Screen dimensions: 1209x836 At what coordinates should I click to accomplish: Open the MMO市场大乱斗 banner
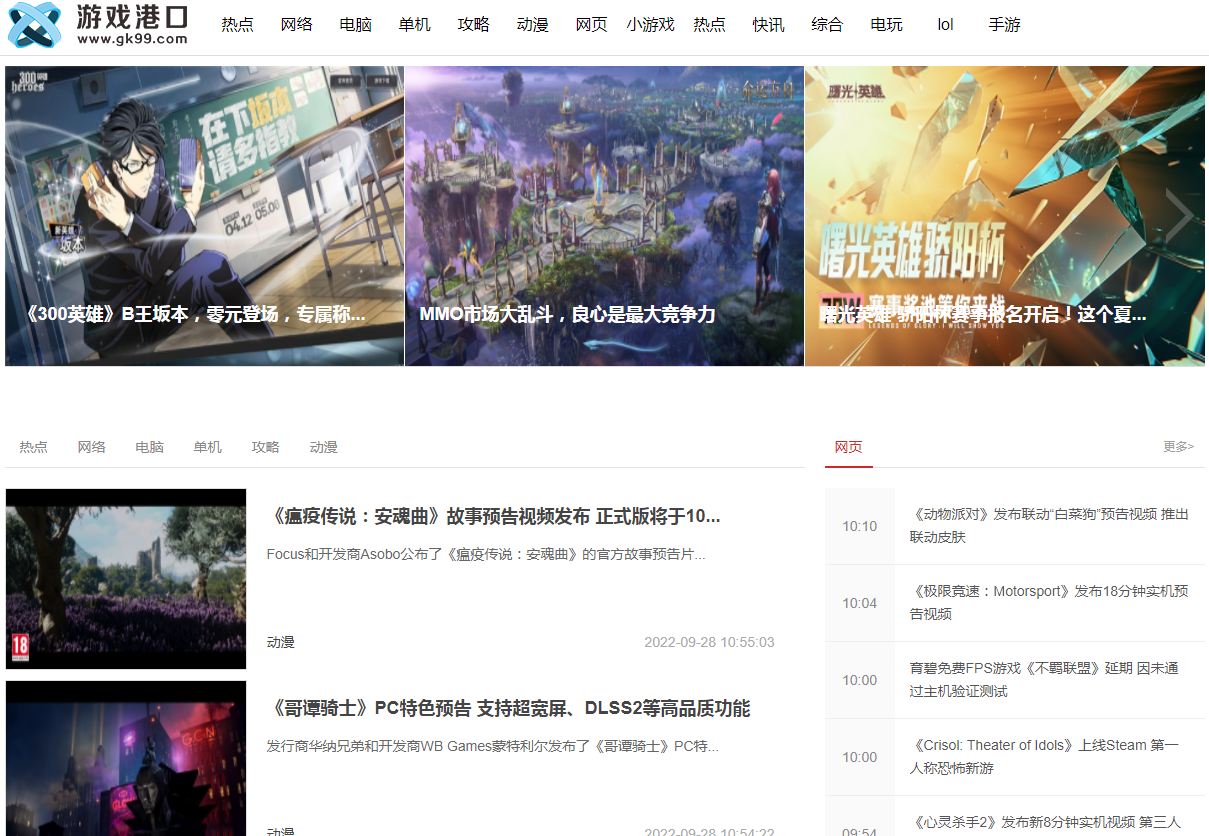[x=604, y=216]
